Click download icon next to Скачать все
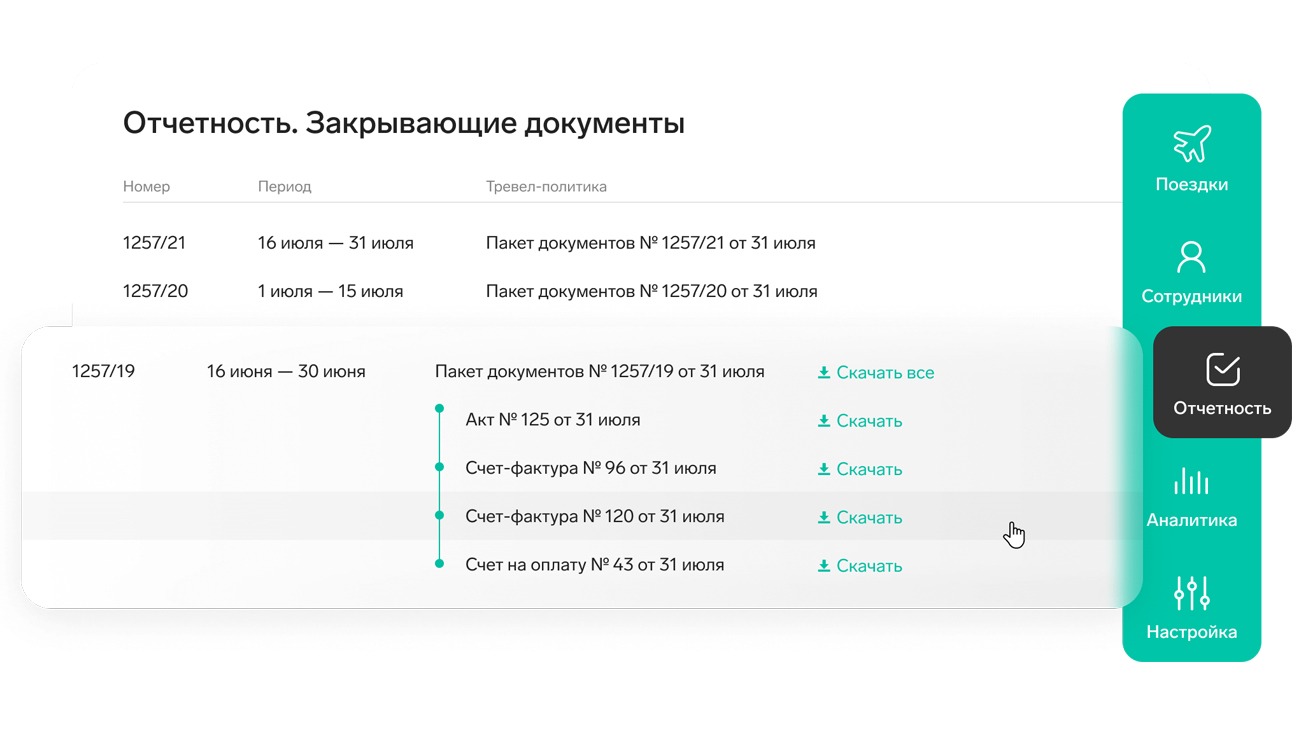Viewport: 1300px width, 731px height. (x=824, y=373)
